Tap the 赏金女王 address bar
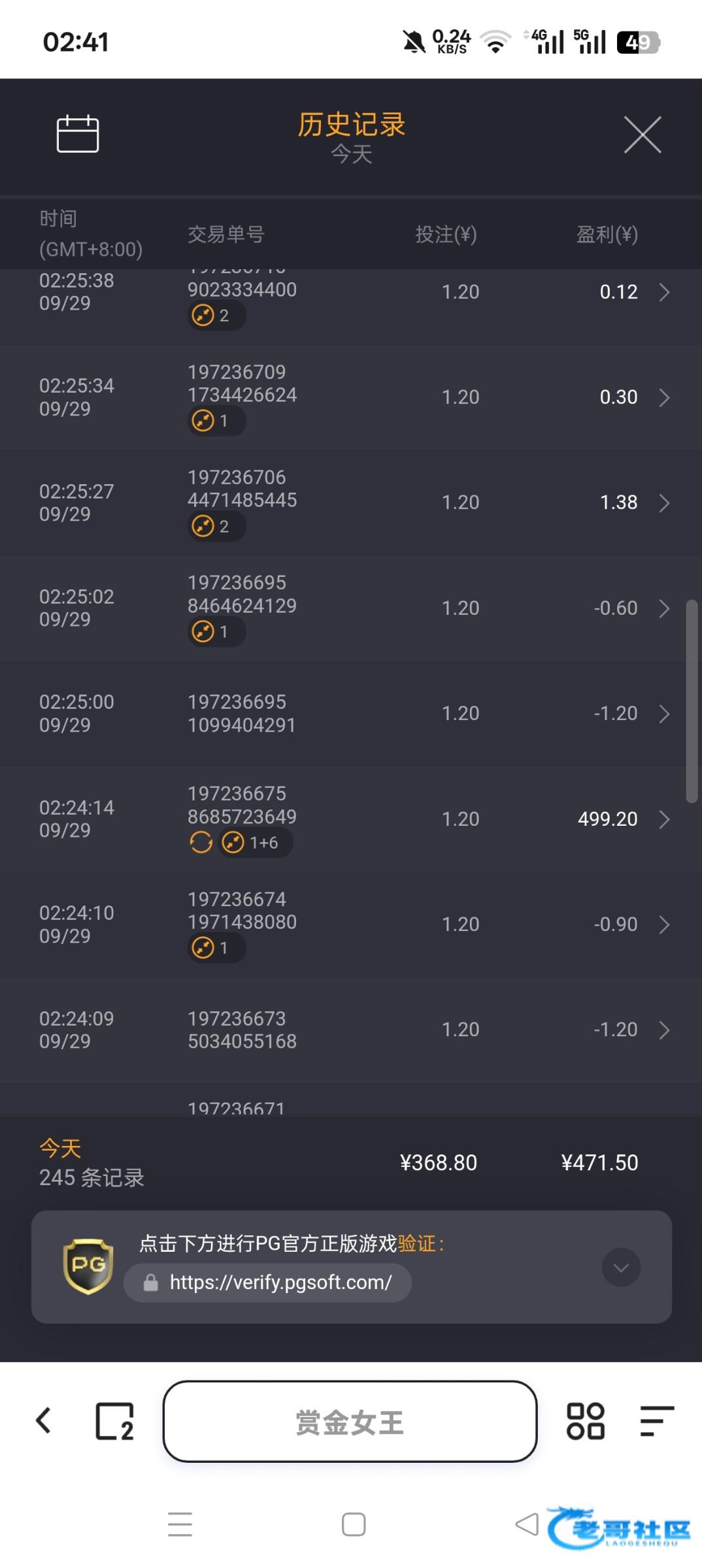 coord(350,1421)
